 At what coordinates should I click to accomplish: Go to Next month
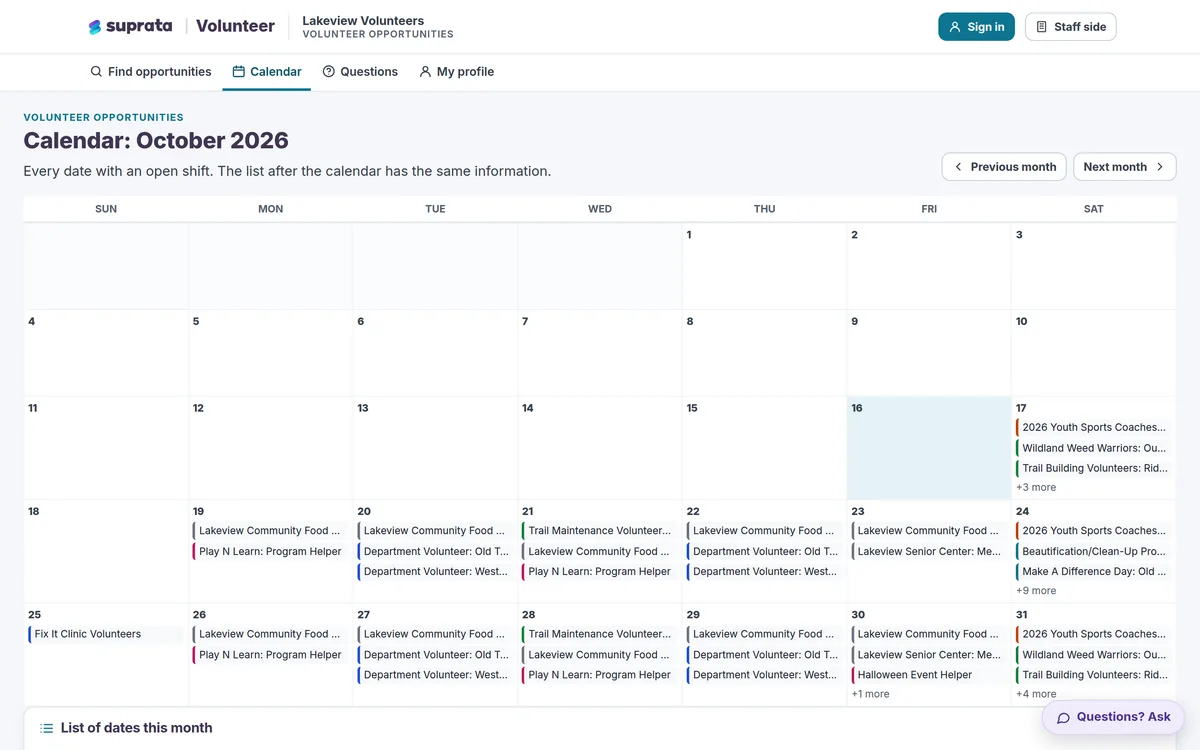1124,167
